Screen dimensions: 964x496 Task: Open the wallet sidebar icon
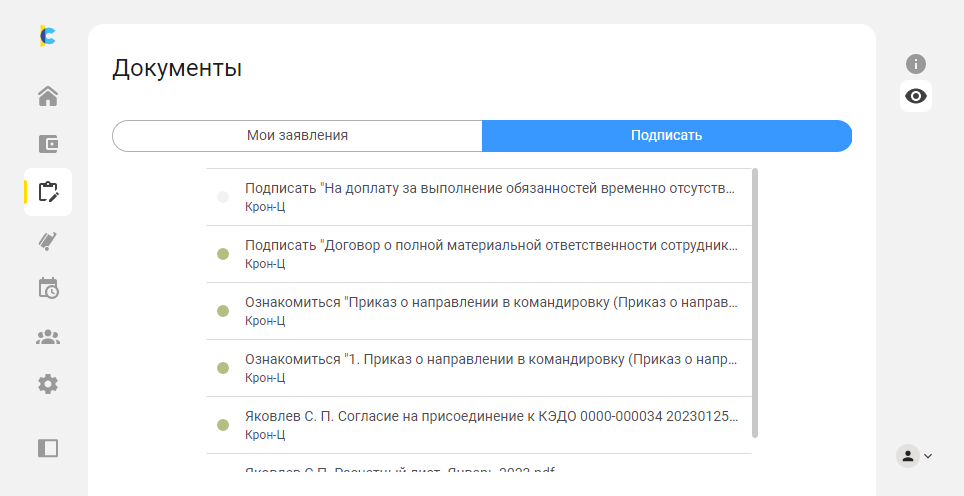tap(48, 144)
